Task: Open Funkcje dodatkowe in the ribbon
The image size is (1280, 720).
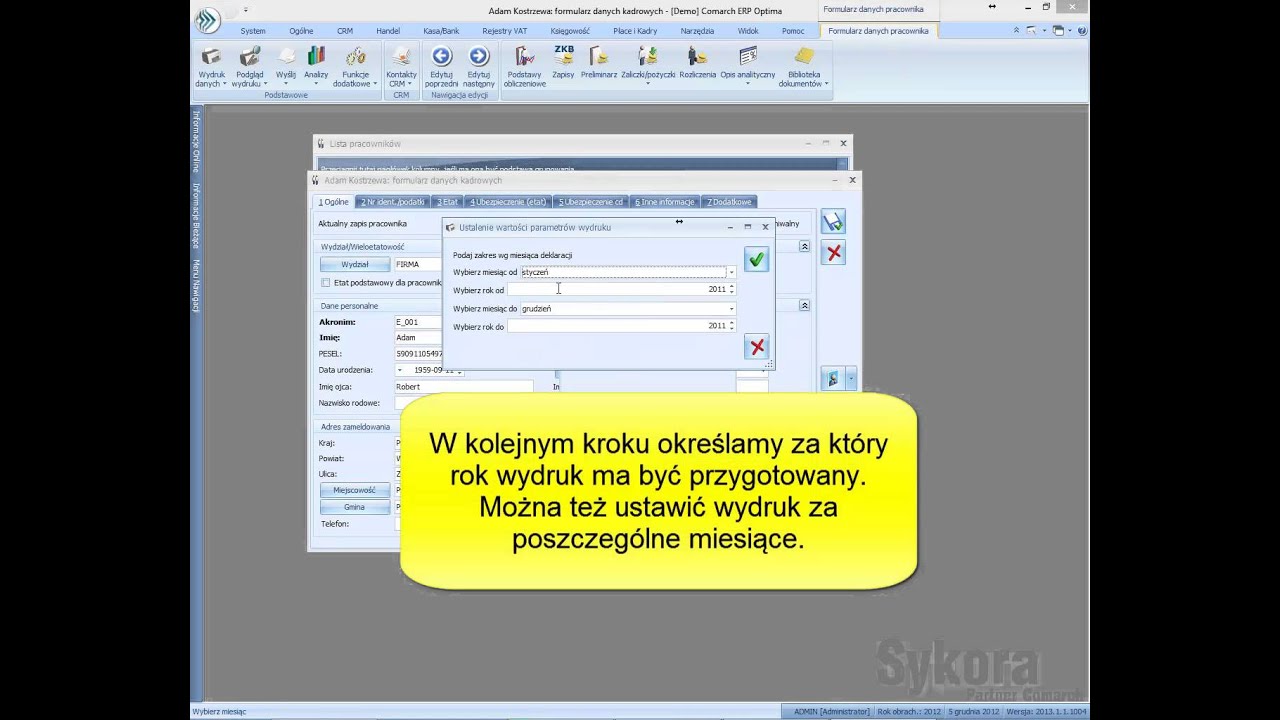Action: click(x=355, y=66)
